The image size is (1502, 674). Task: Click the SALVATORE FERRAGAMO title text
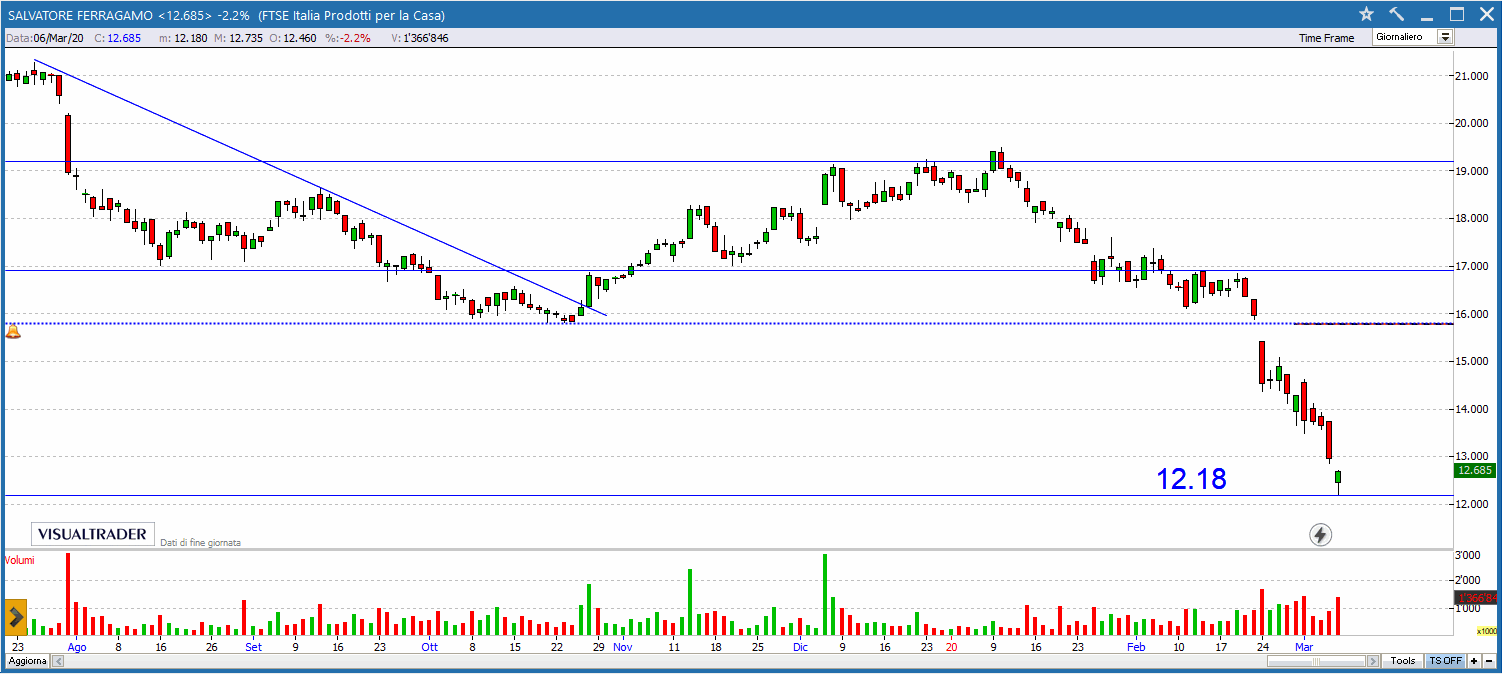pyautogui.click(x=81, y=15)
